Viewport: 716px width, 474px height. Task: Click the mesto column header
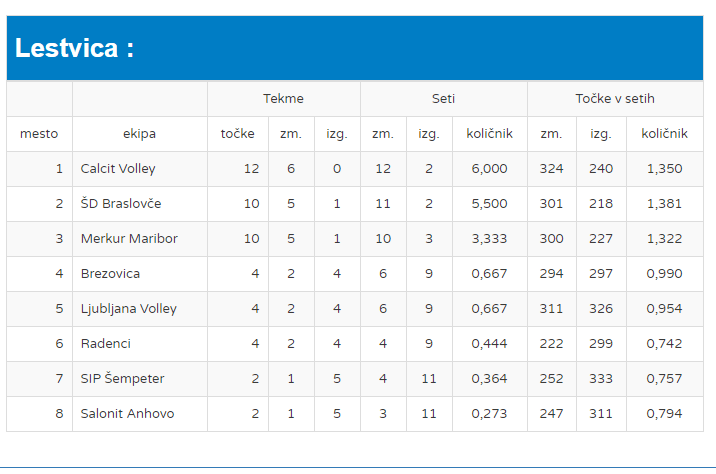[x=39, y=133]
